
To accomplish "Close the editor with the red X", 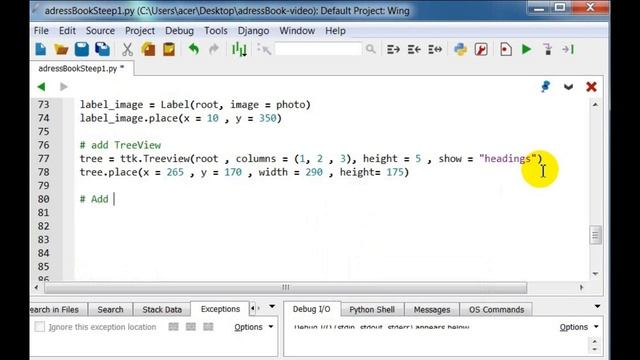I will (x=591, y=87).
